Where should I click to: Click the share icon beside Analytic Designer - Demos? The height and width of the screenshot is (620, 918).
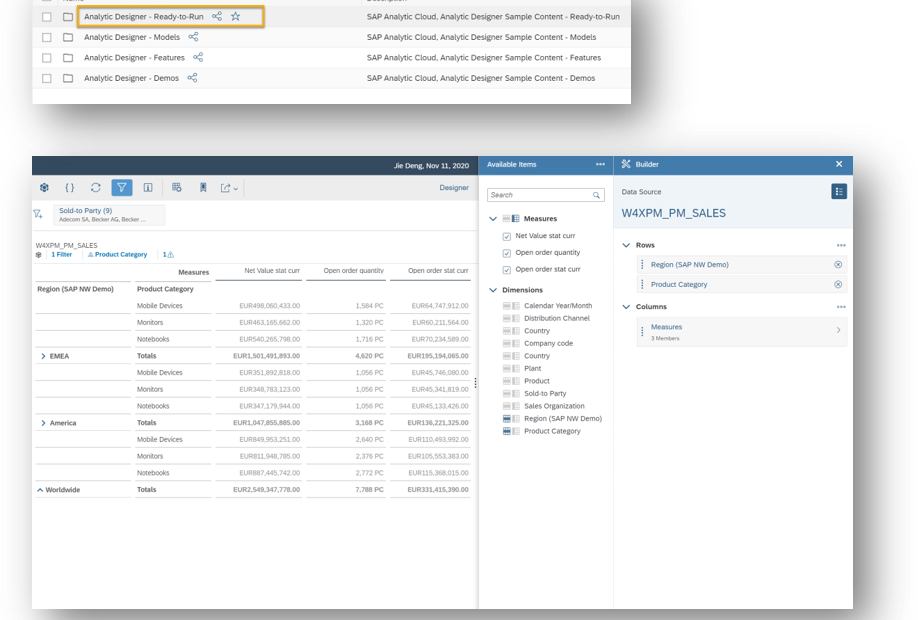192,78
